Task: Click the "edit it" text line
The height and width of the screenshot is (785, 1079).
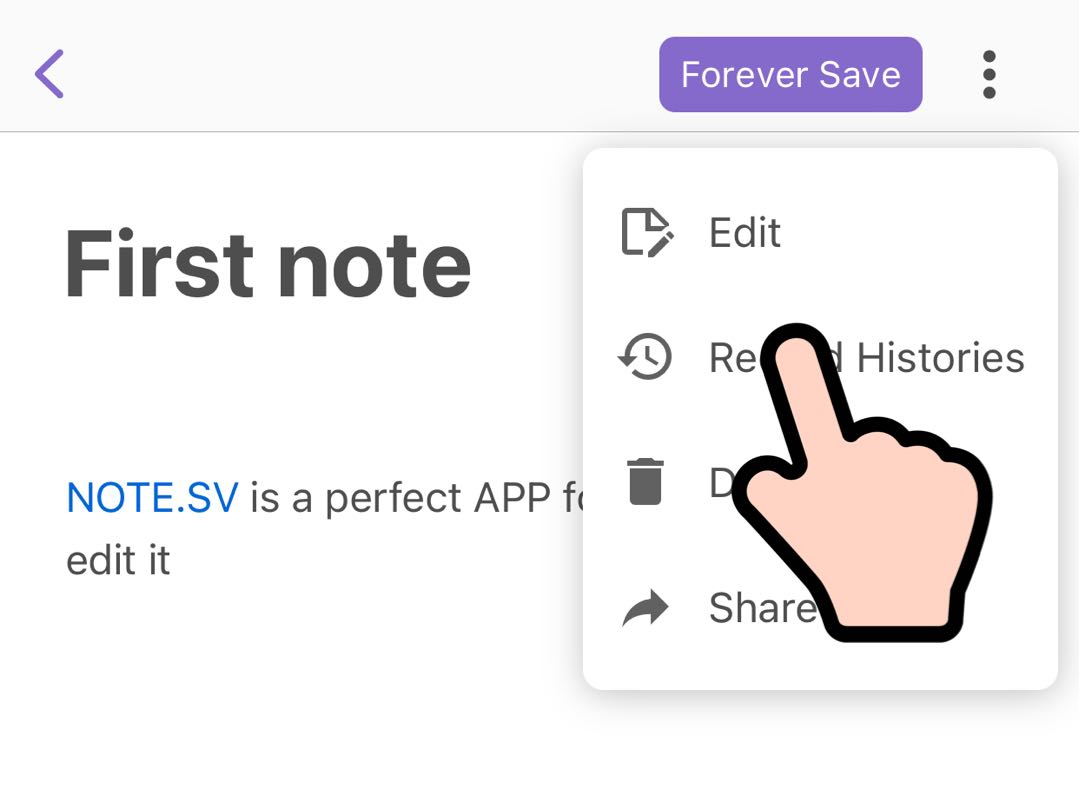Action: pos(118,559)
